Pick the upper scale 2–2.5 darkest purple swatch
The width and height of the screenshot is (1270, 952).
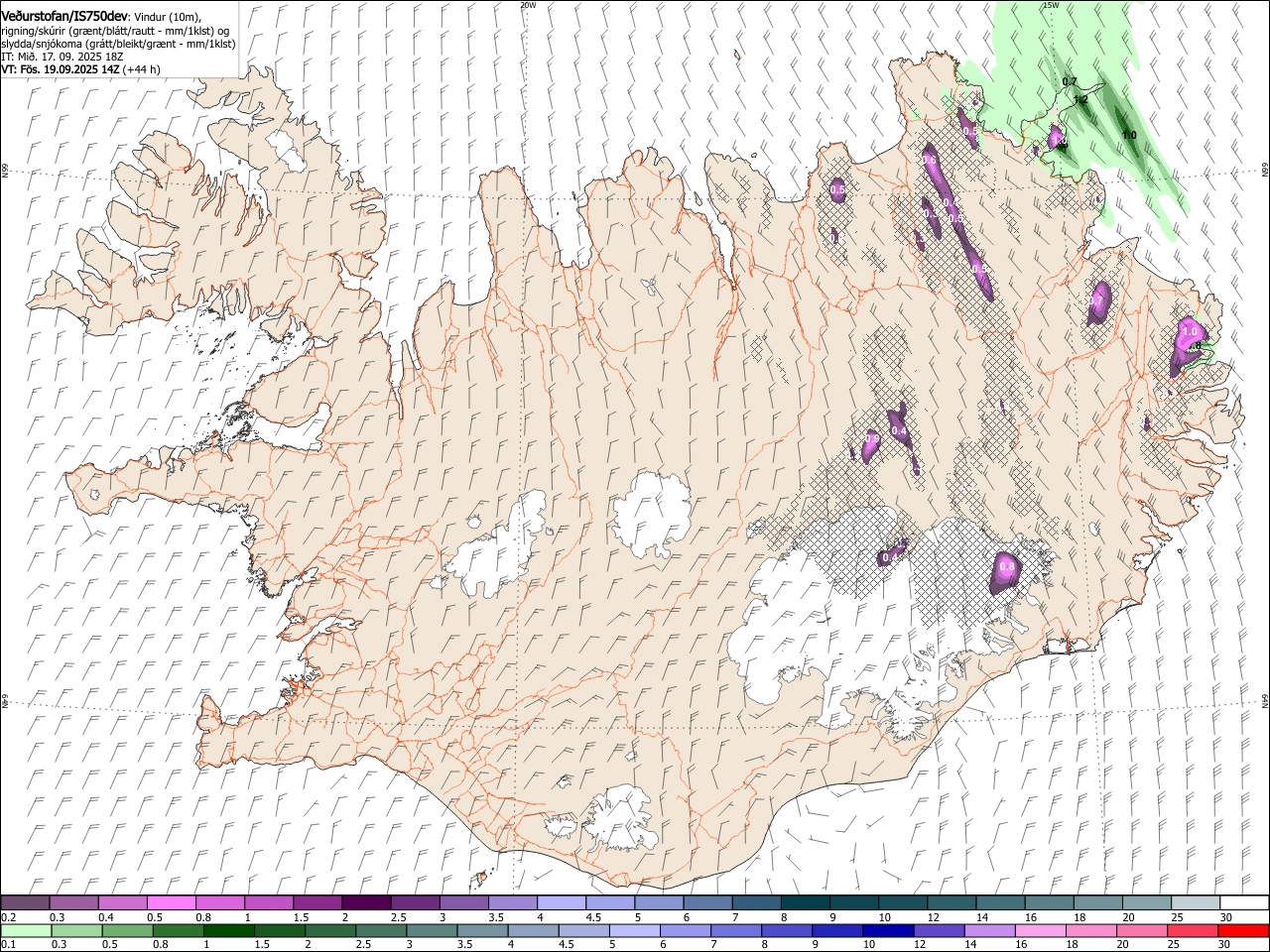(366, 902)
